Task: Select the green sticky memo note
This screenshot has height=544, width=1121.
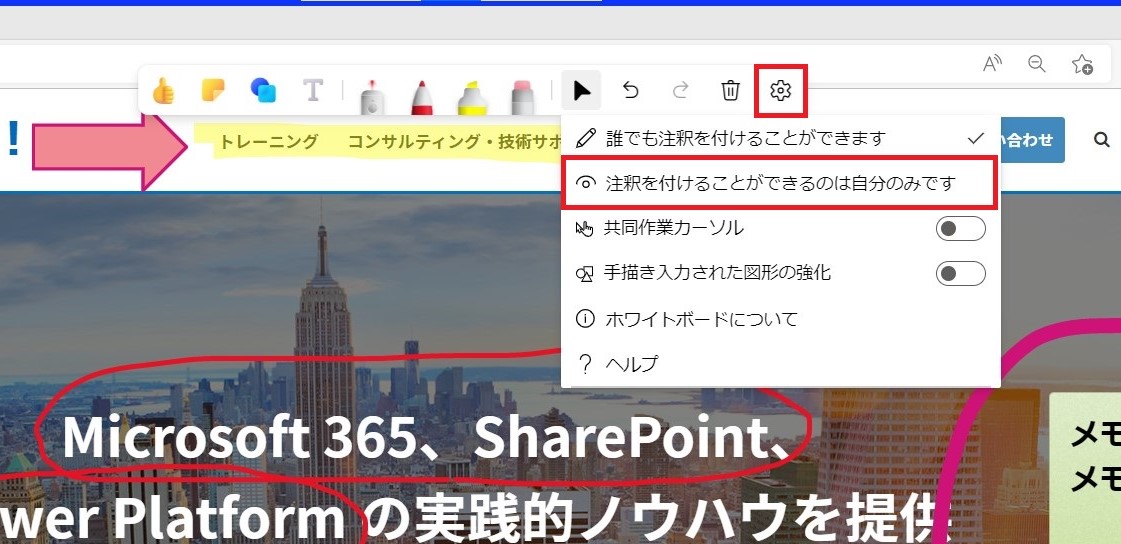Action: point(1085,468)
